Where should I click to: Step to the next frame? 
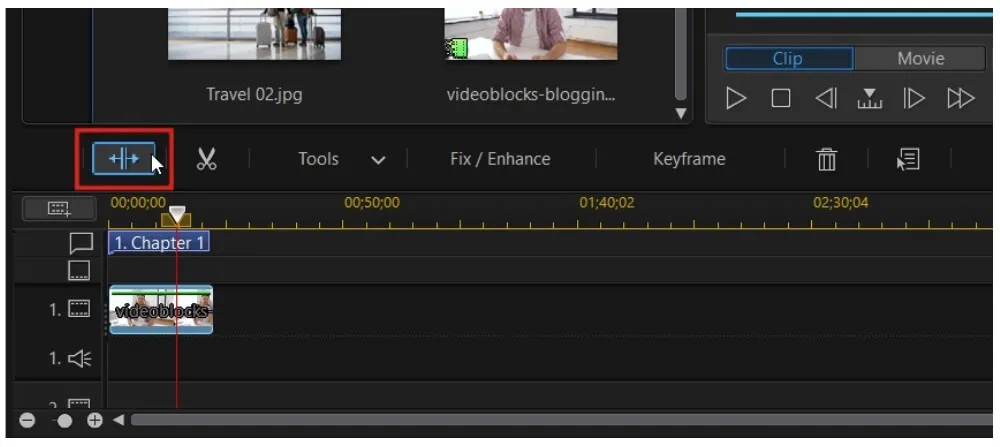click(913, 98)
